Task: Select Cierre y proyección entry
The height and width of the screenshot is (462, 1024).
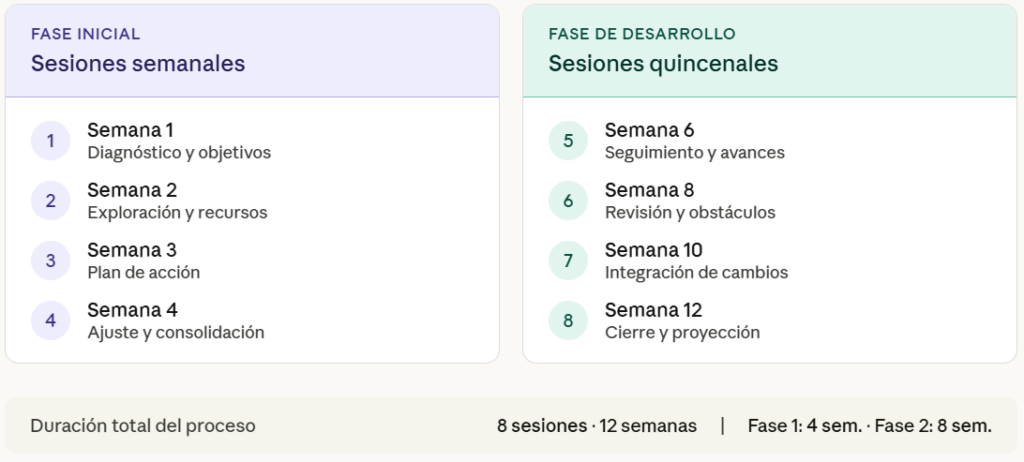Action: (x=682, y=333)
